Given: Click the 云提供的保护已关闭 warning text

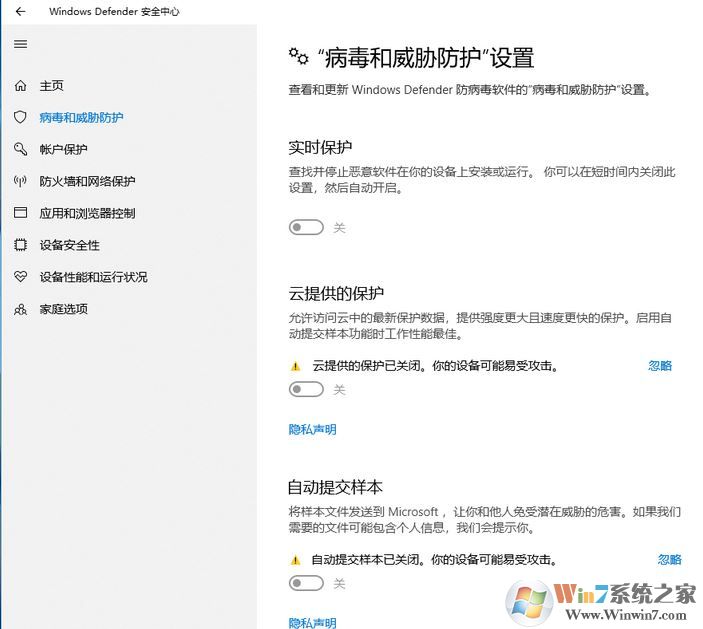Looking at the screenshot, I should pyautogui.click(x=435, y=366).
